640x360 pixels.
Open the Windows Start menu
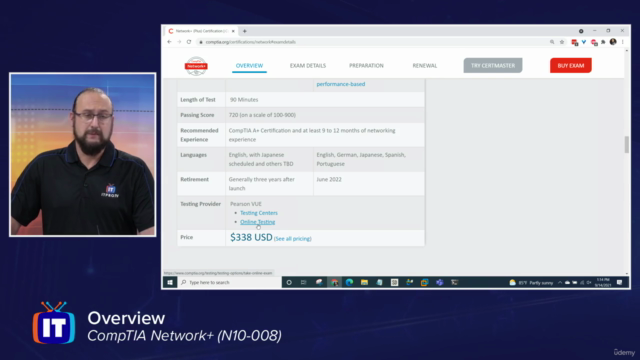(x=170, y=282)
